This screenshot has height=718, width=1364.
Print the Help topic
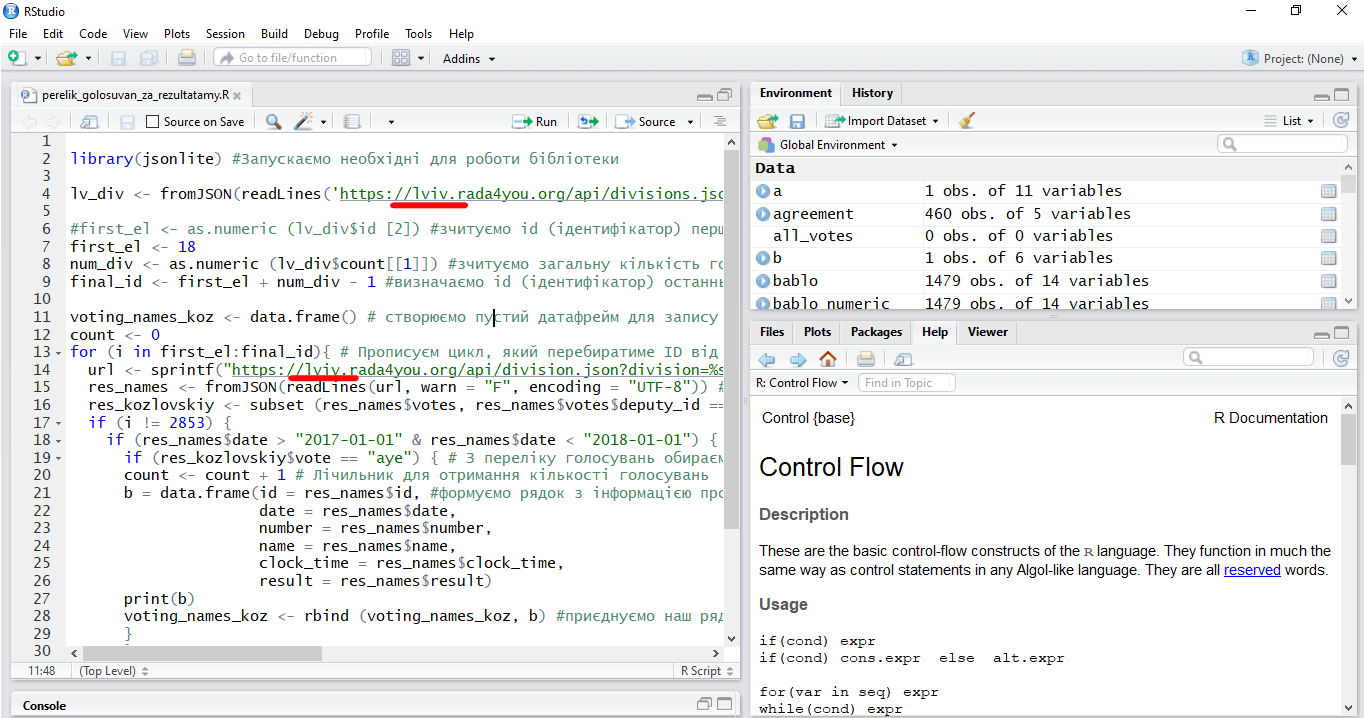point(866,359)
